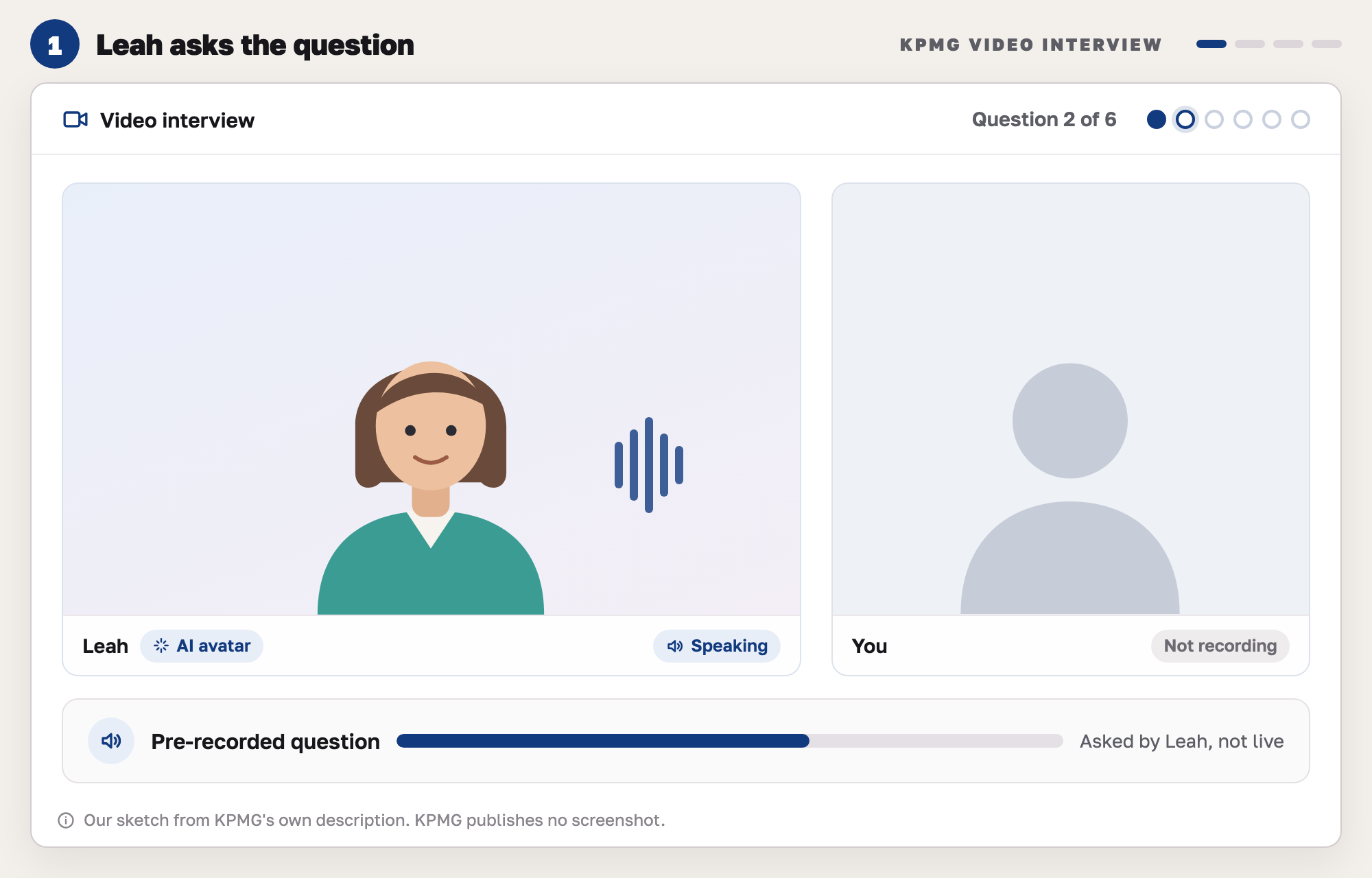Click the speaker icon in the pre-recorded question bar
Screen dimensions: 1372x878
pos(111,741)
